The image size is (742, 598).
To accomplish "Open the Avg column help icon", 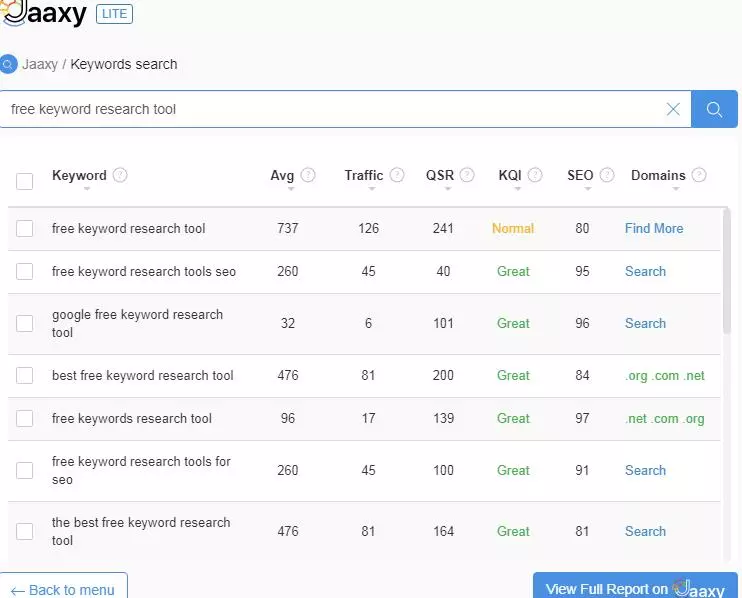I will click(x=308, y=176).
